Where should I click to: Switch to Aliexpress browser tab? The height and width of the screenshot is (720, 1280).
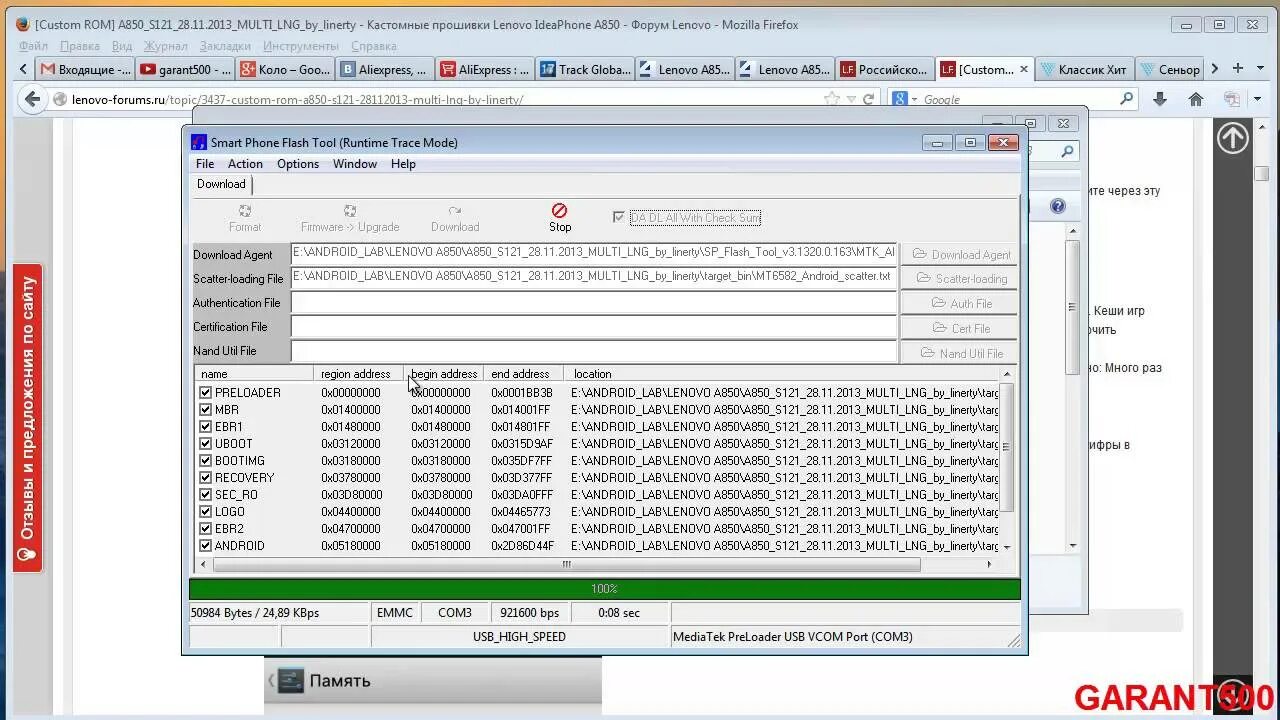tap(384, 70)
